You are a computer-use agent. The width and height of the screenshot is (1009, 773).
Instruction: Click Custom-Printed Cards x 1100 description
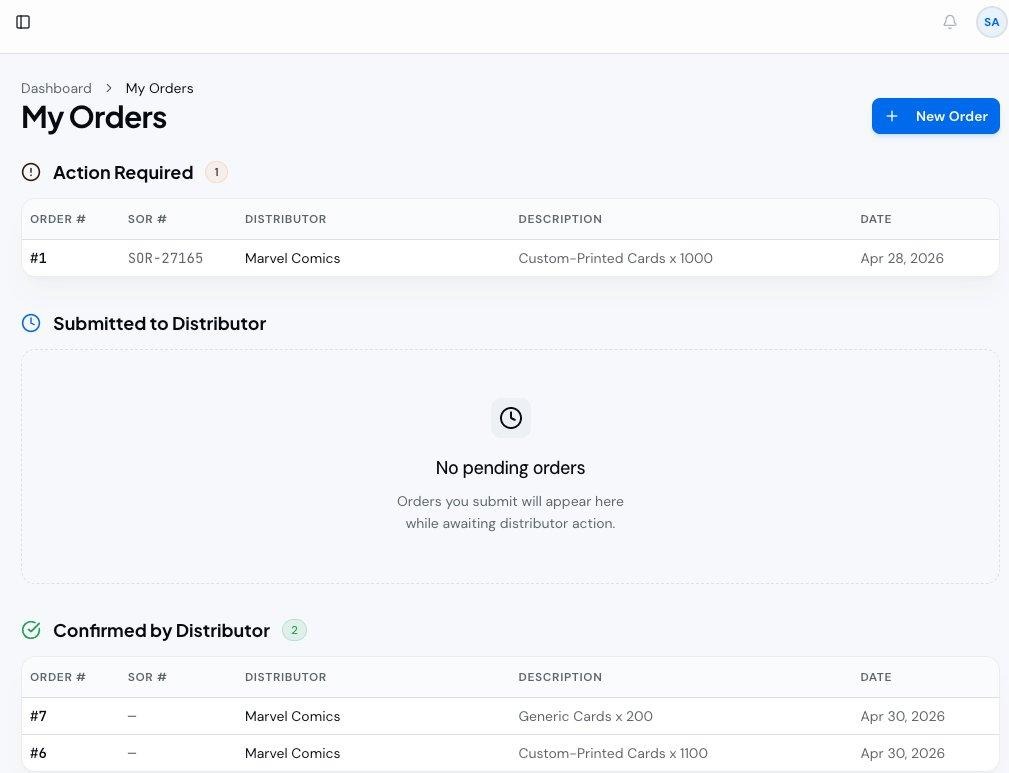[x=613, y=753]
